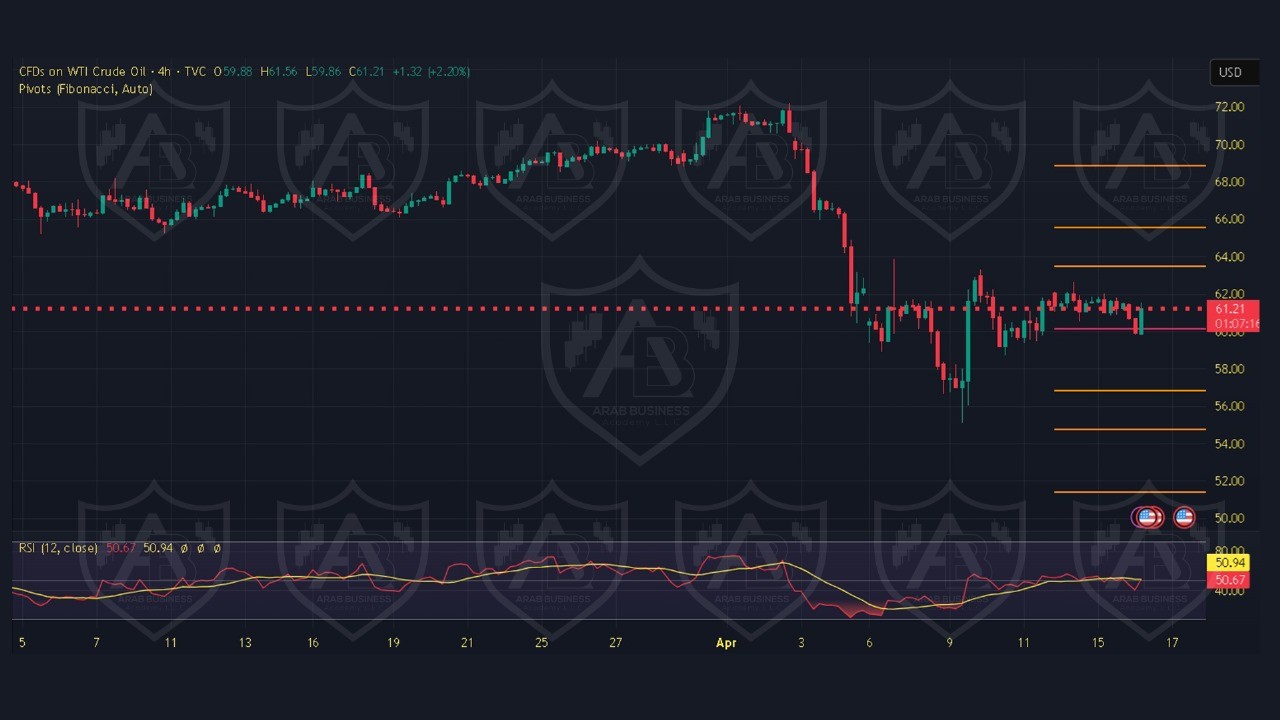Click the 19 date label on the time axis
Image resolution: width=1280 pixels, height=720 pixels.
(393, 643)
